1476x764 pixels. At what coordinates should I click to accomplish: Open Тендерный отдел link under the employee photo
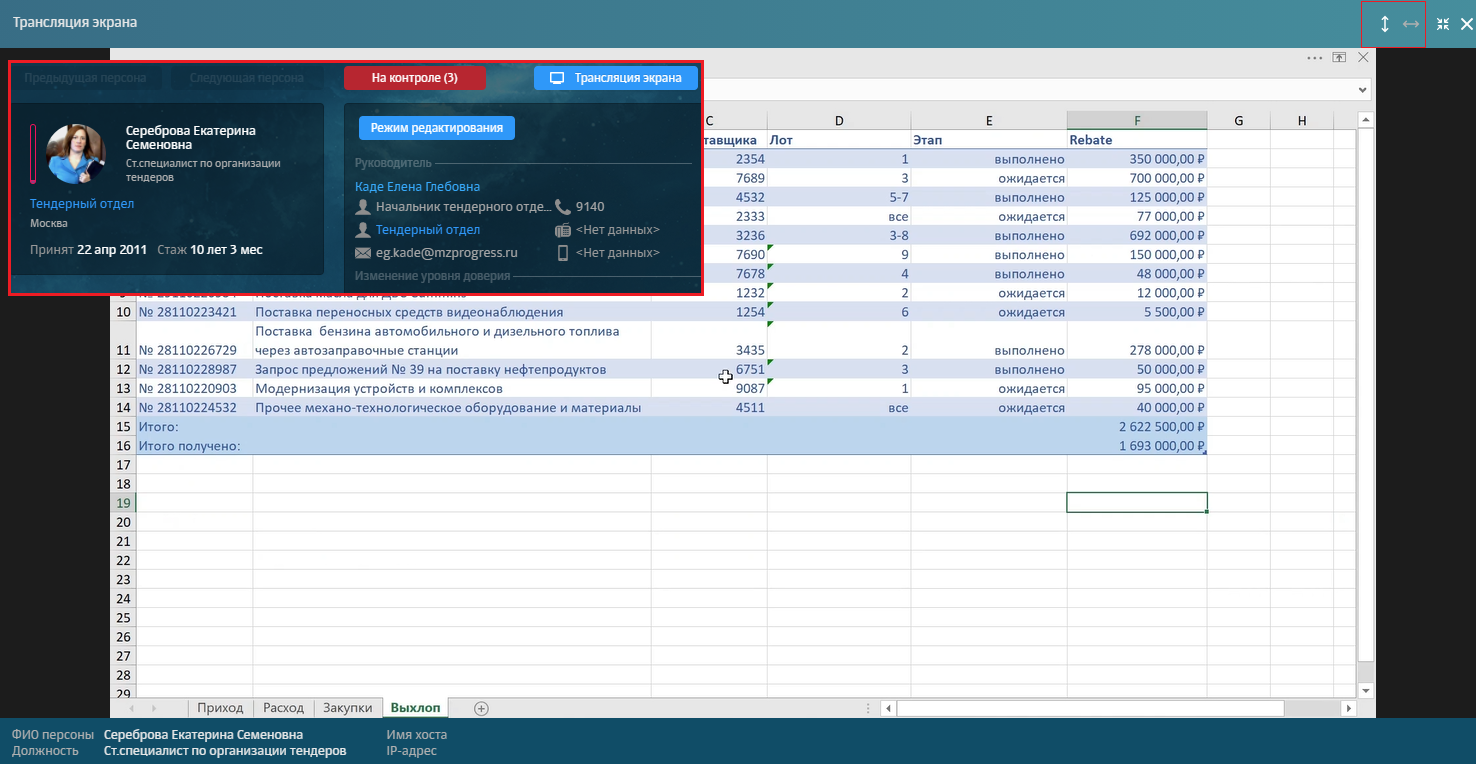click(x=82, y=204)
